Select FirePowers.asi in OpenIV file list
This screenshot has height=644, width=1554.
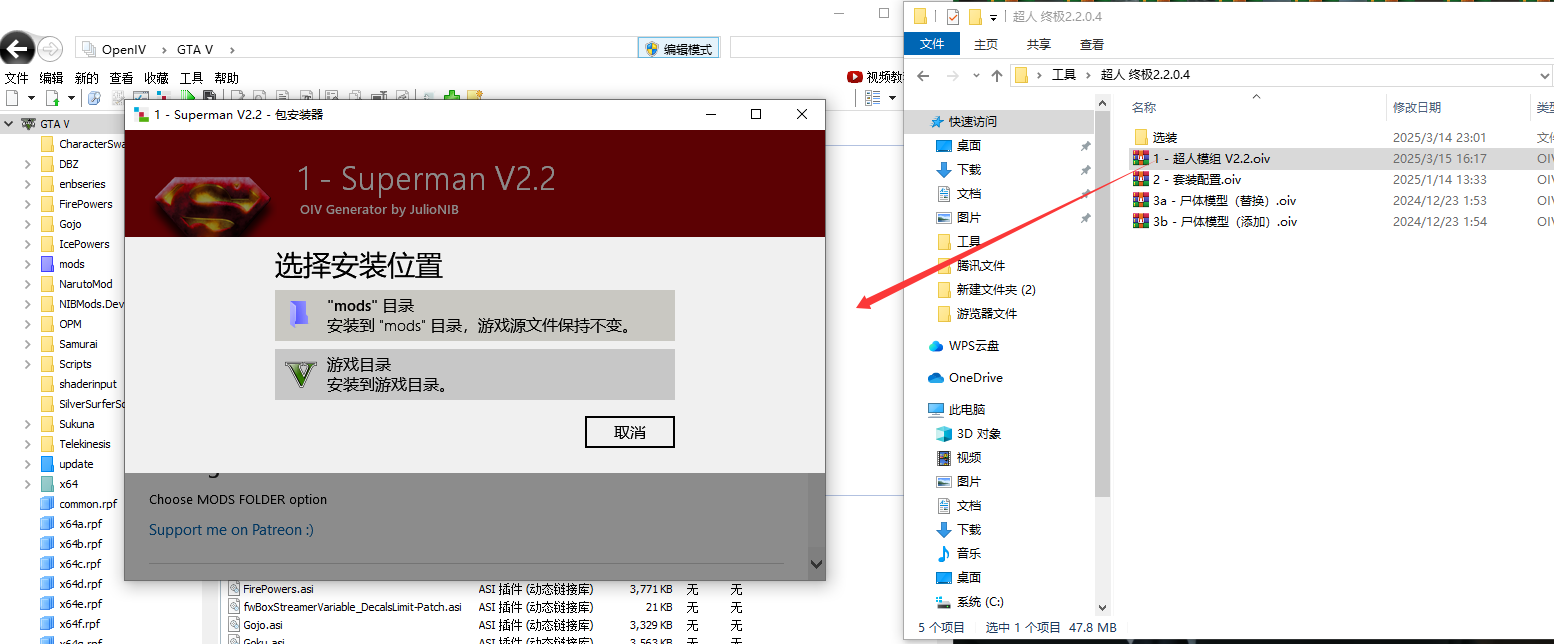tap(271, 589)
